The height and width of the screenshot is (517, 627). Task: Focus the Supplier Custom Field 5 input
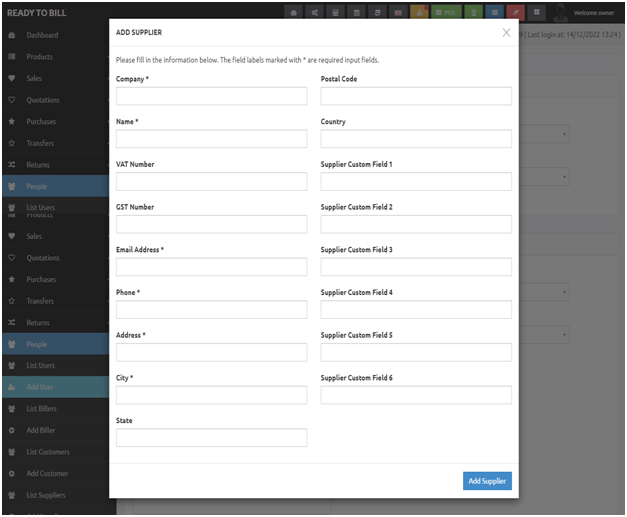click(416, 352)
